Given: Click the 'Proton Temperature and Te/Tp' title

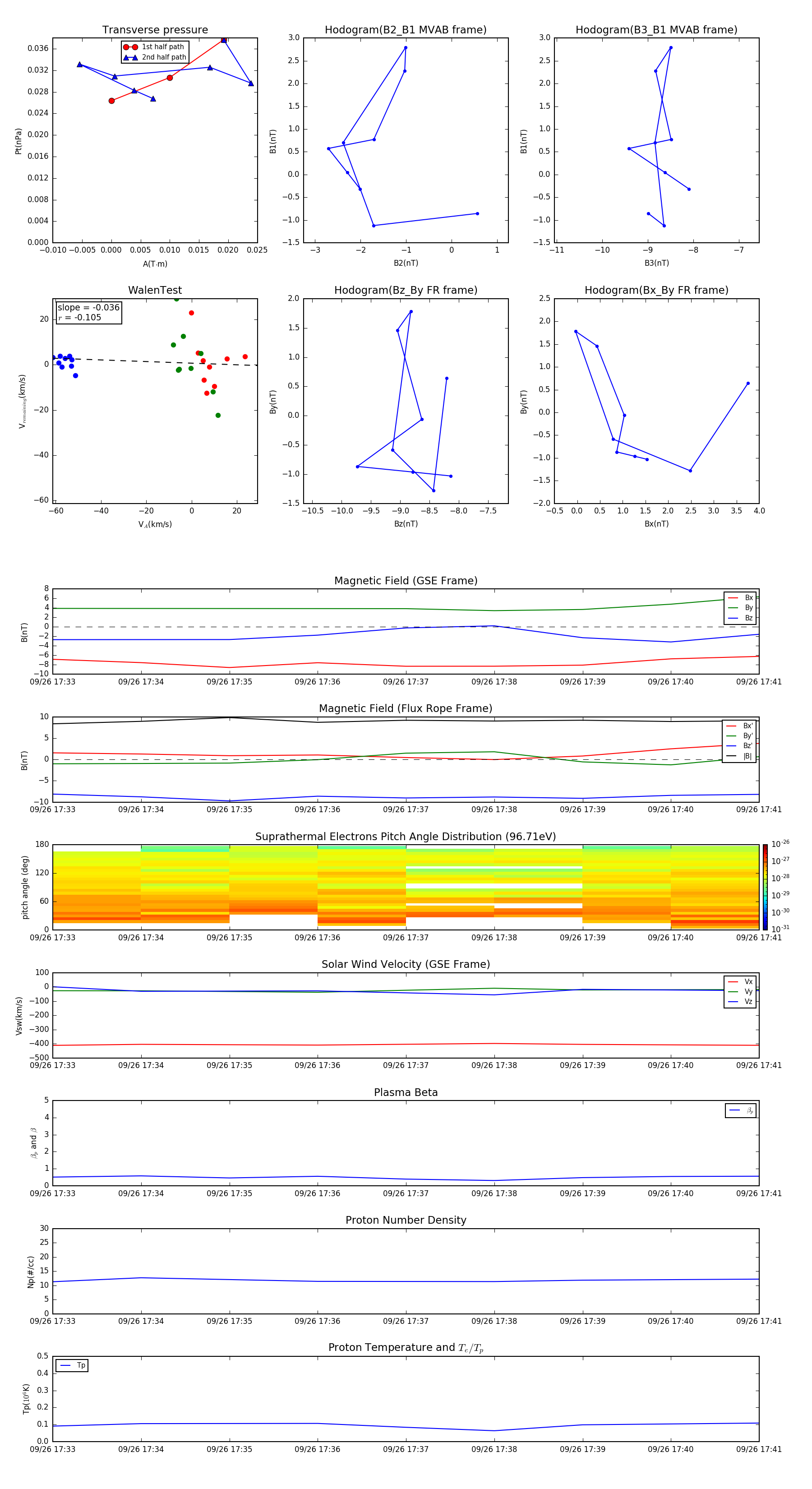Looking at the screenshot, I should click(406, 1347).
